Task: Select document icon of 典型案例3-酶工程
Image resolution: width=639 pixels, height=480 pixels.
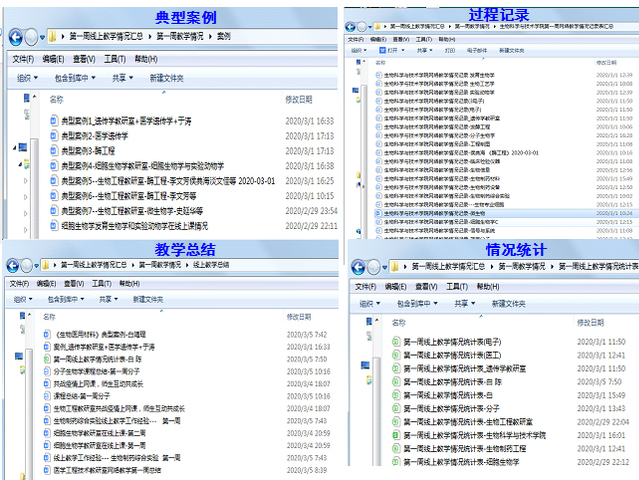Action: pyautogui.click(x=54, y=150)
